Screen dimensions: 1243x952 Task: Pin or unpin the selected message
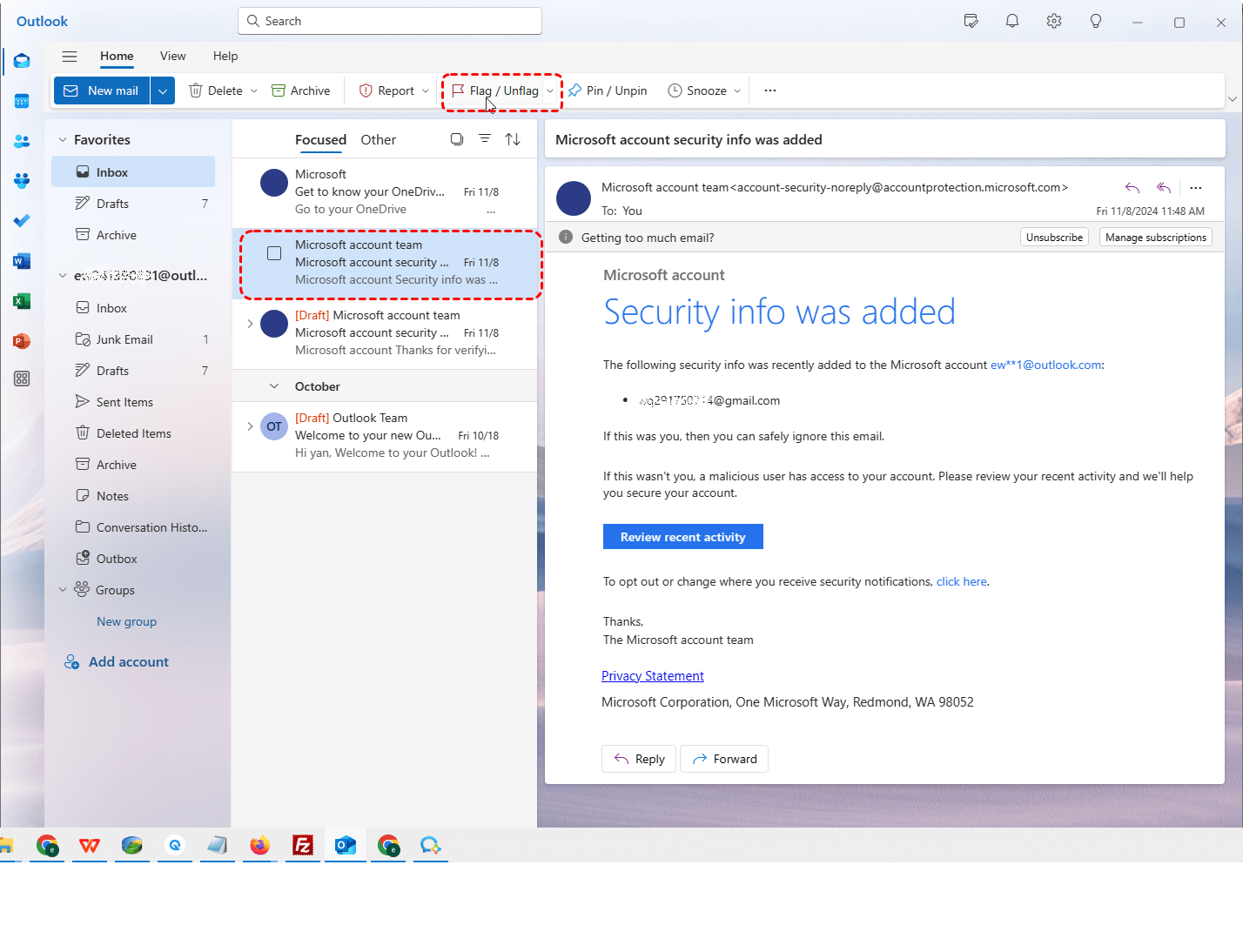(608, 91)
